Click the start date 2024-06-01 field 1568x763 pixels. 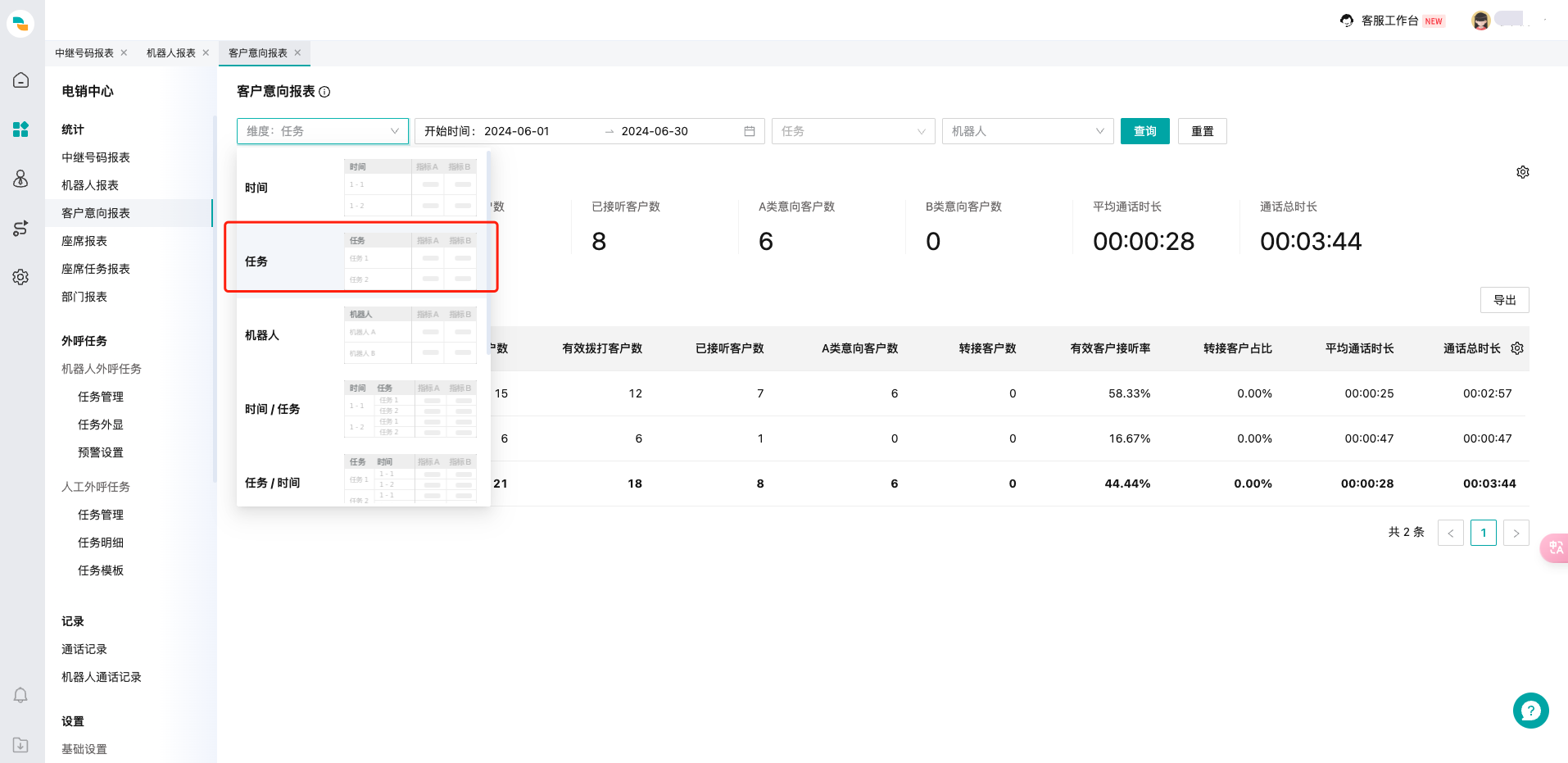coord(517,131)
